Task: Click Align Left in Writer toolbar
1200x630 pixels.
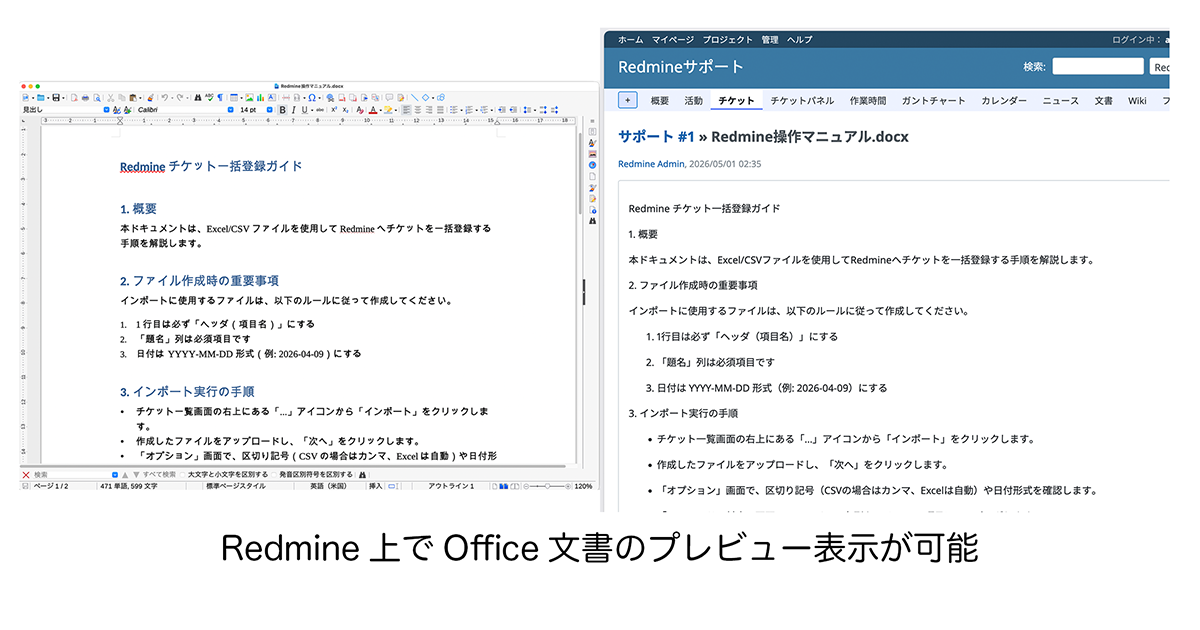Action: pos(407,110)
